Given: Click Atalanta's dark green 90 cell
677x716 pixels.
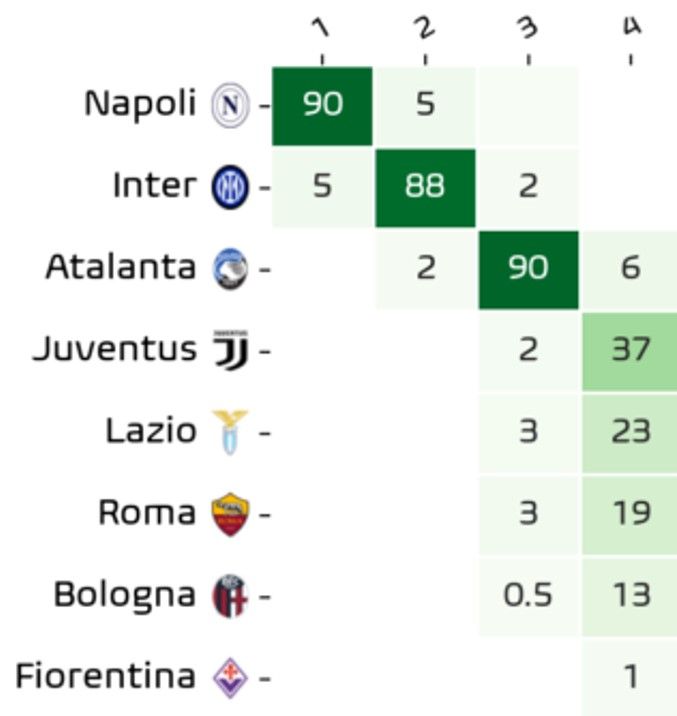Looking at the screenshot, I should point(528,269).
